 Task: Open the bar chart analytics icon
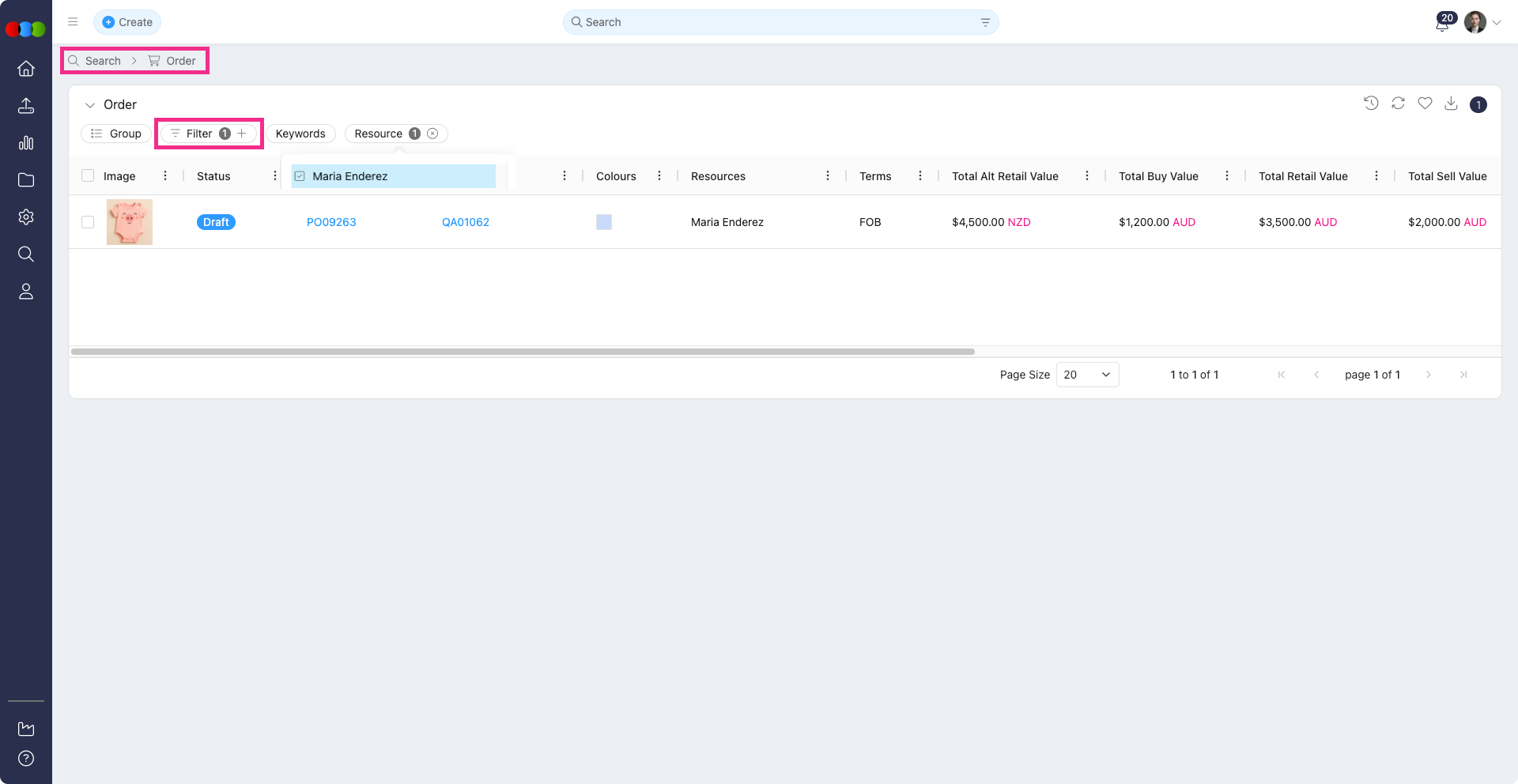coord(26,143)
